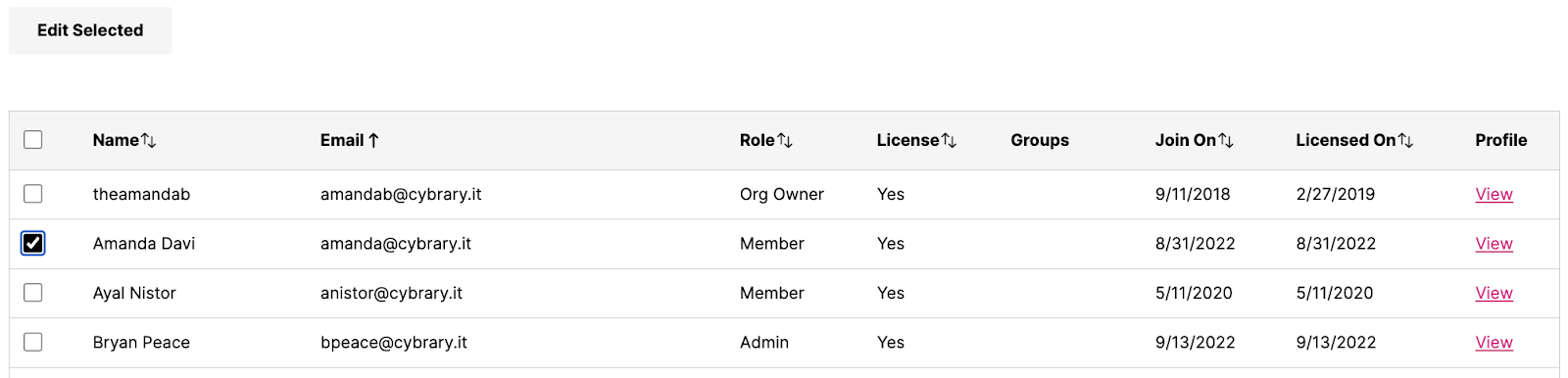Open View link for Ayal Nistor
The width and height of the screenshot is (1568, 378).
pyautogui.click(x=1494, y=293)
